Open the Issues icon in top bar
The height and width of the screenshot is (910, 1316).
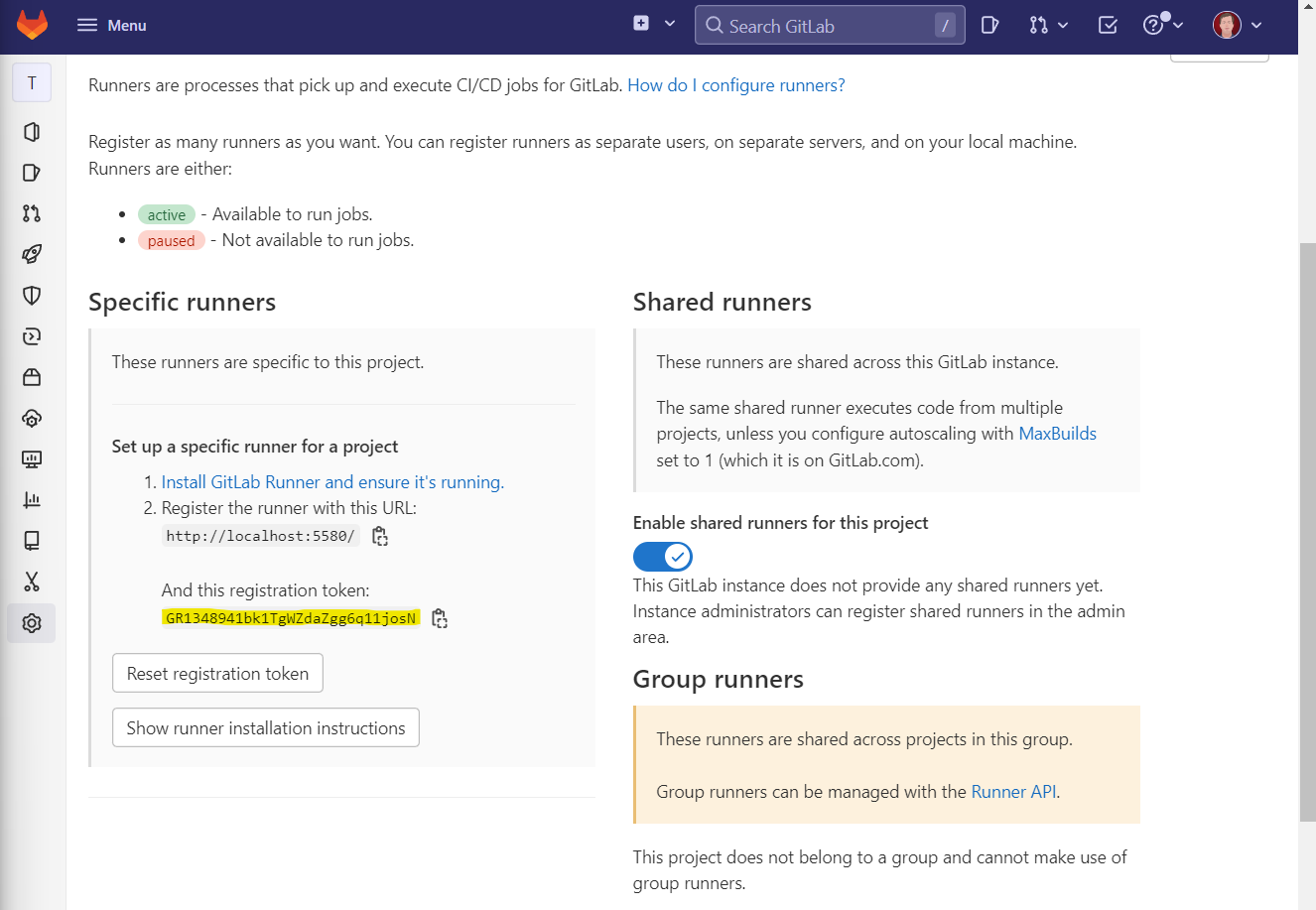(x=989, y=26)
